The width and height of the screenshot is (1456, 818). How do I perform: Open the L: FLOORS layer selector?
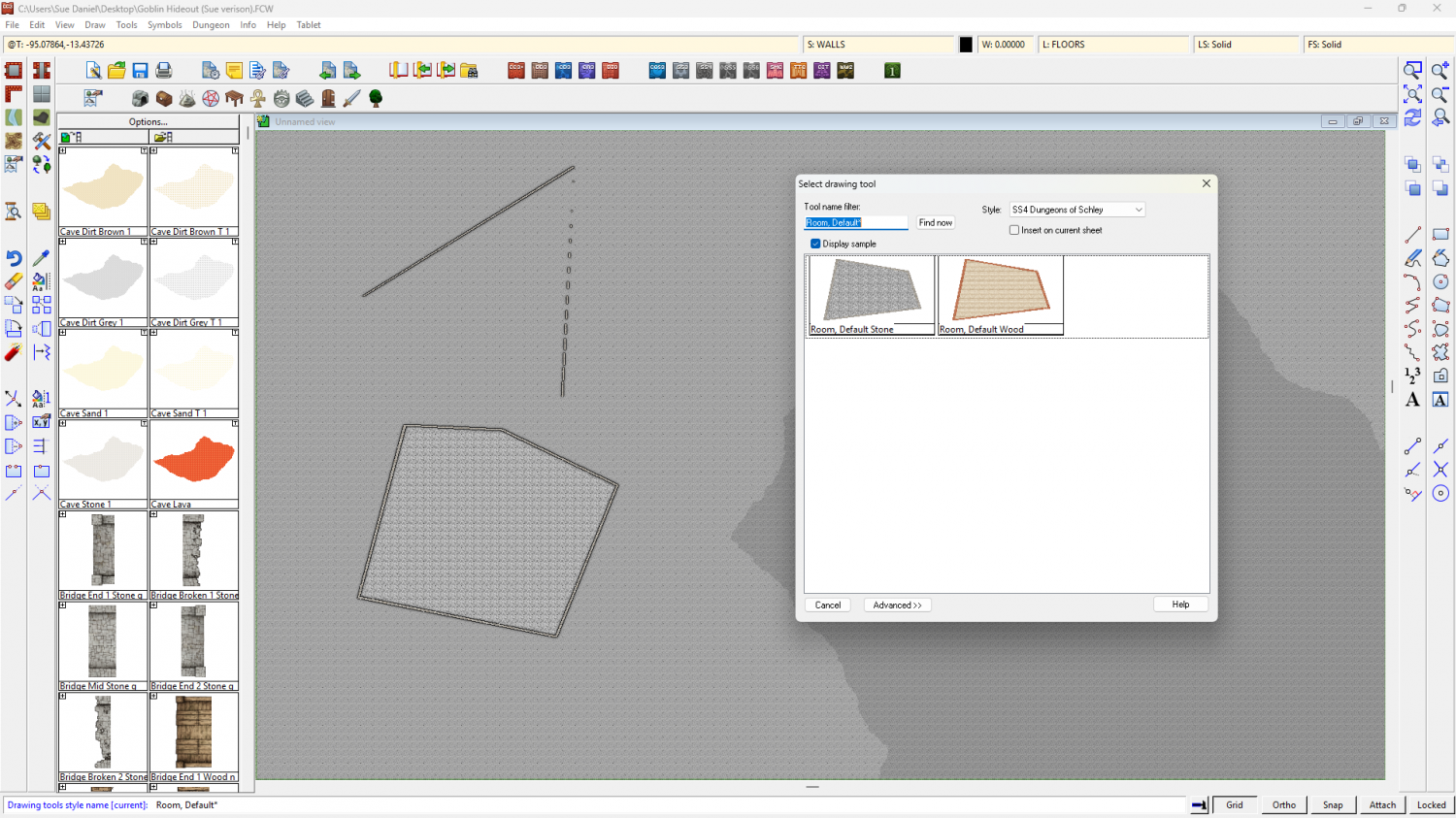pyautogui.click(x=1113, y=45)
